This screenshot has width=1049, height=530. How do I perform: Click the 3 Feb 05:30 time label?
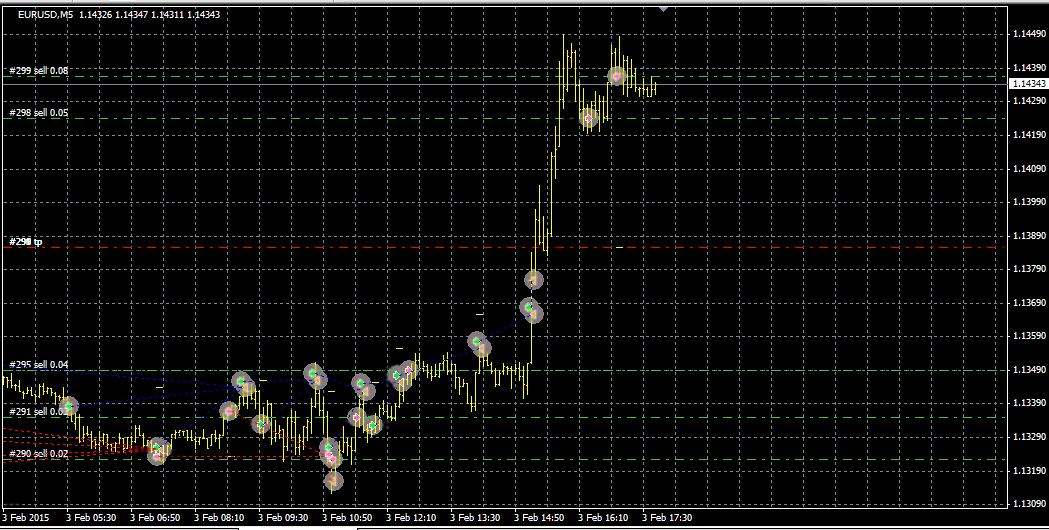coord(91,517)
